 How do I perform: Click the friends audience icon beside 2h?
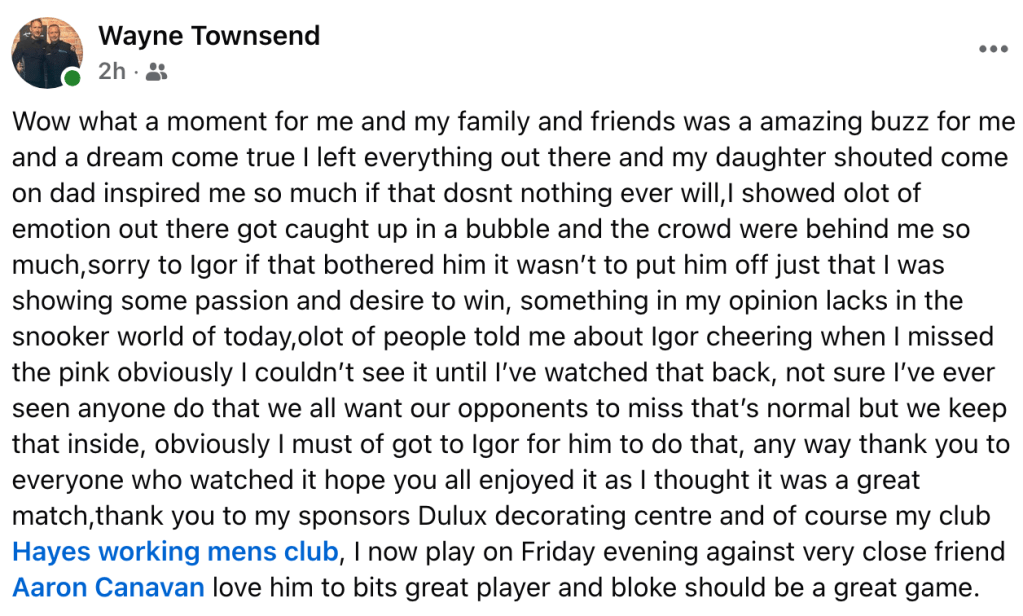click(x=156, y=71)
